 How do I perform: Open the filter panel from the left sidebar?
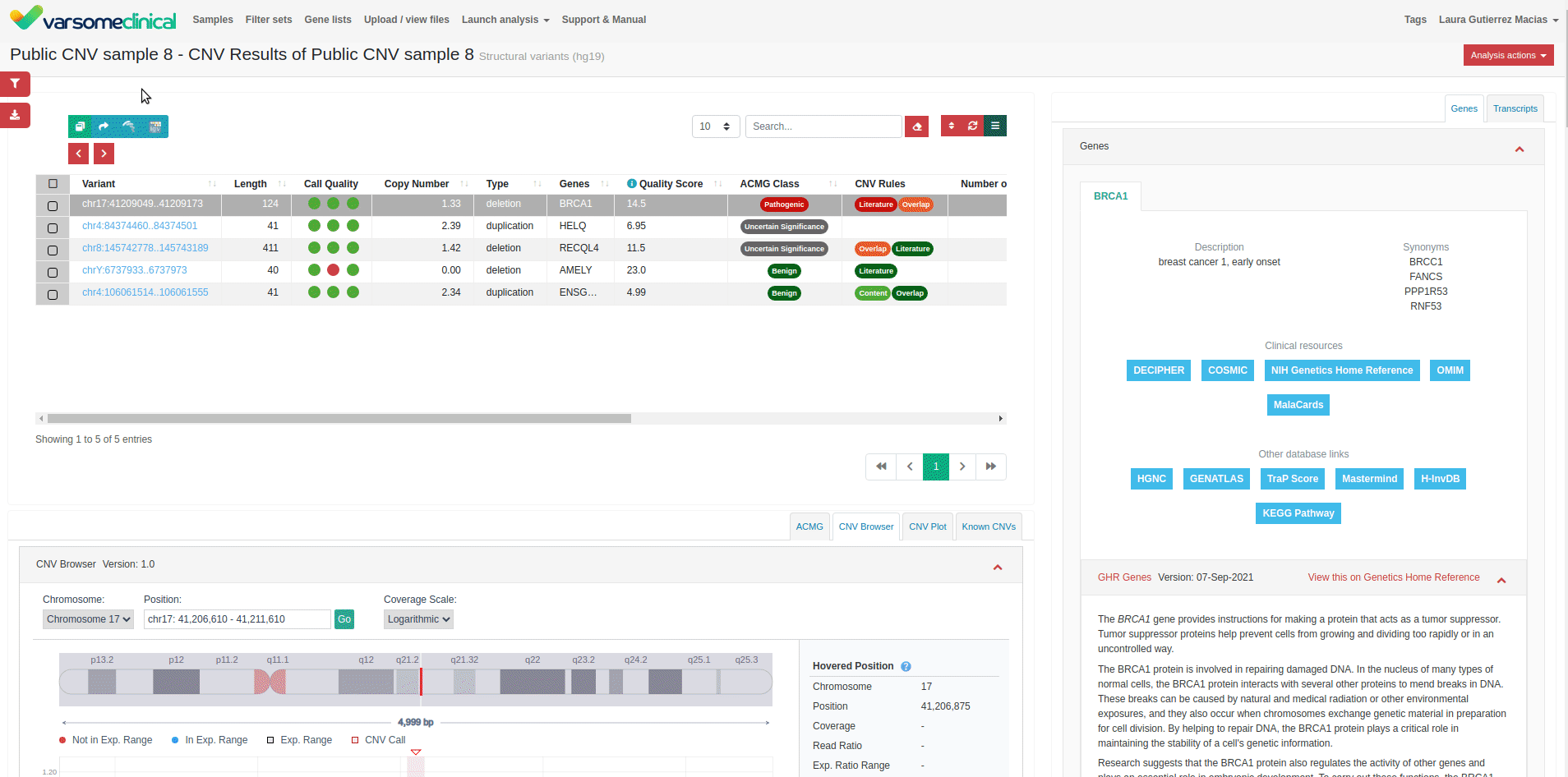pyautogui.click(x=15, y=84)
